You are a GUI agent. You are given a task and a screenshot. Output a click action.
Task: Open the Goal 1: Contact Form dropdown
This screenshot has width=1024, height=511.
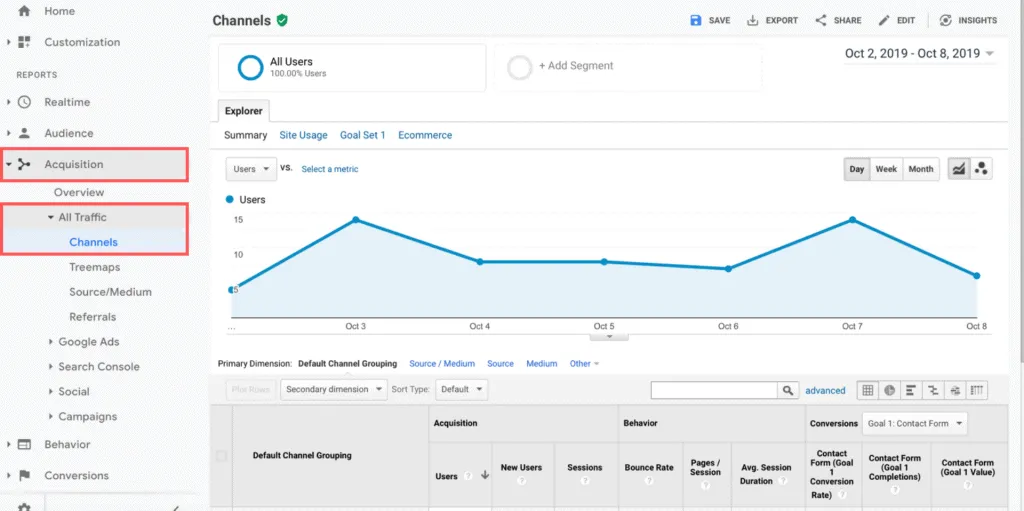(915, 423)
